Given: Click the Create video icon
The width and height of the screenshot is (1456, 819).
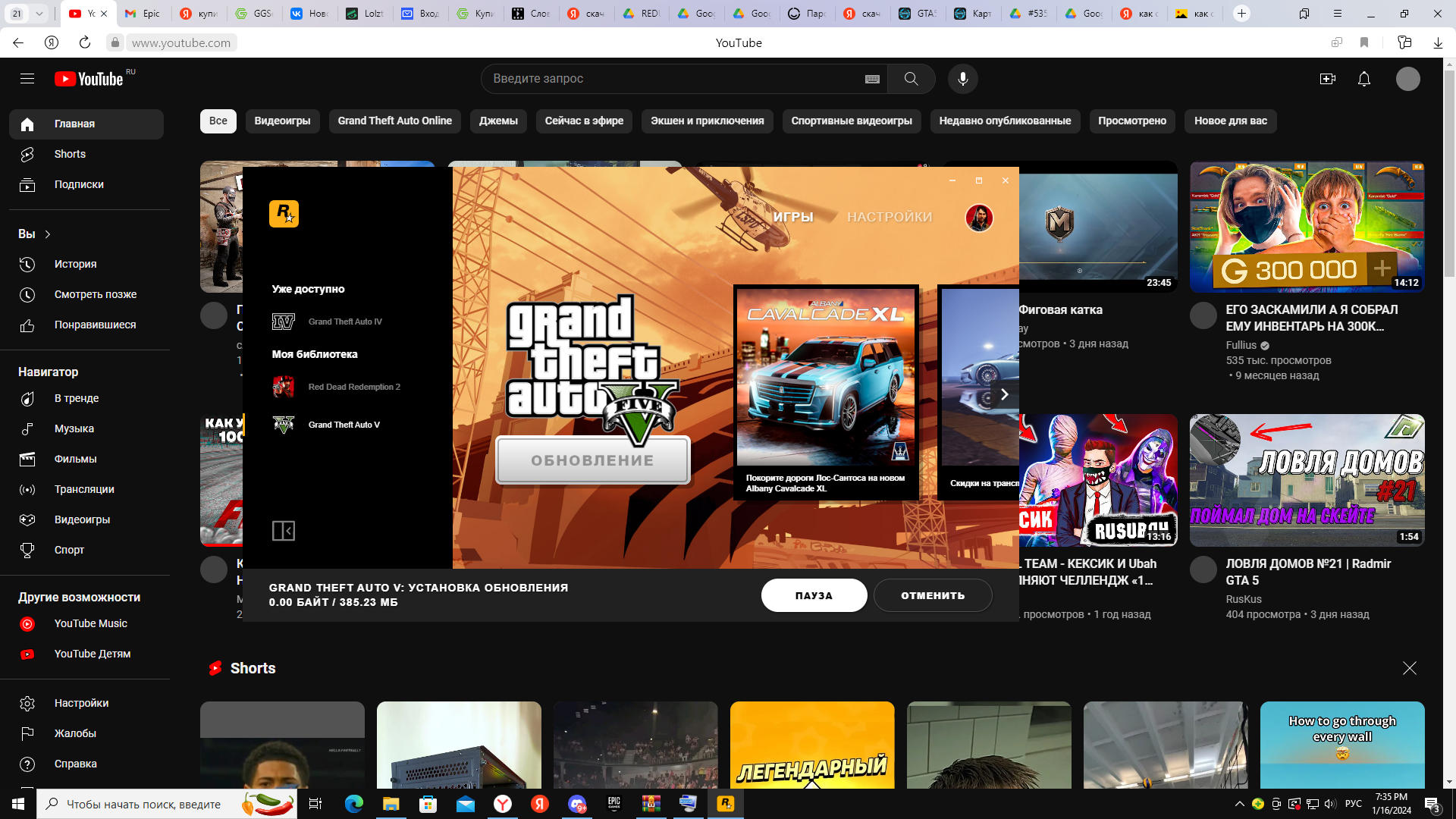Looking at the screenshot, I should (x=1327, y=79).
